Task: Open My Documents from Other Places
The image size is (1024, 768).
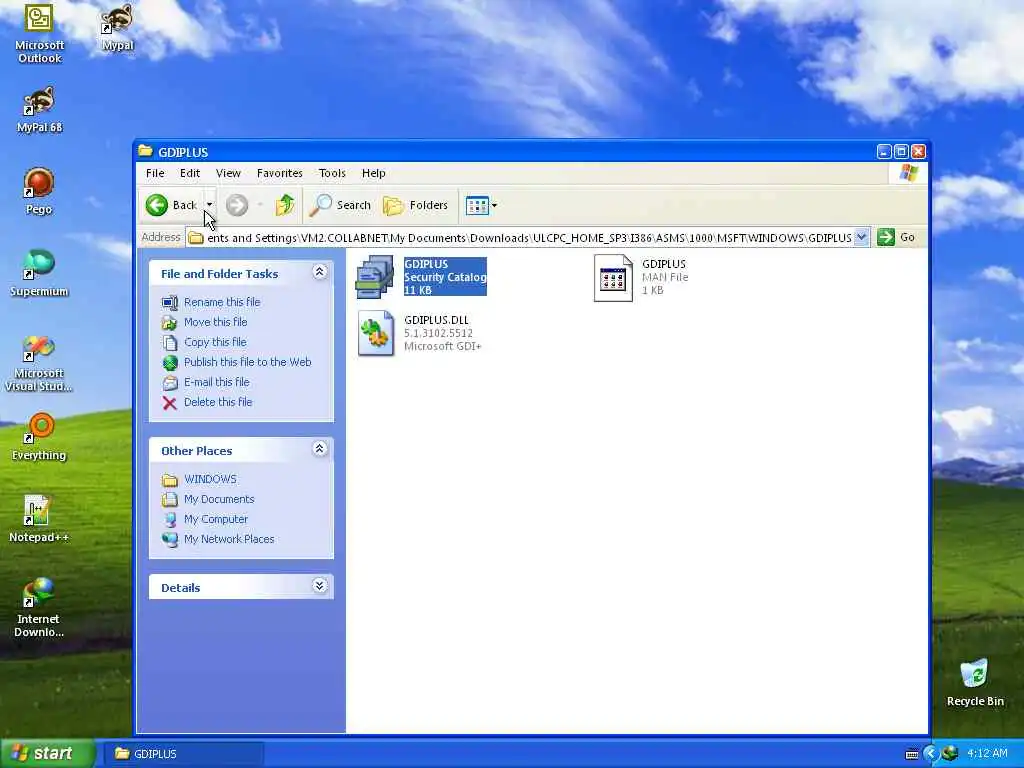Action: point(219,500)
